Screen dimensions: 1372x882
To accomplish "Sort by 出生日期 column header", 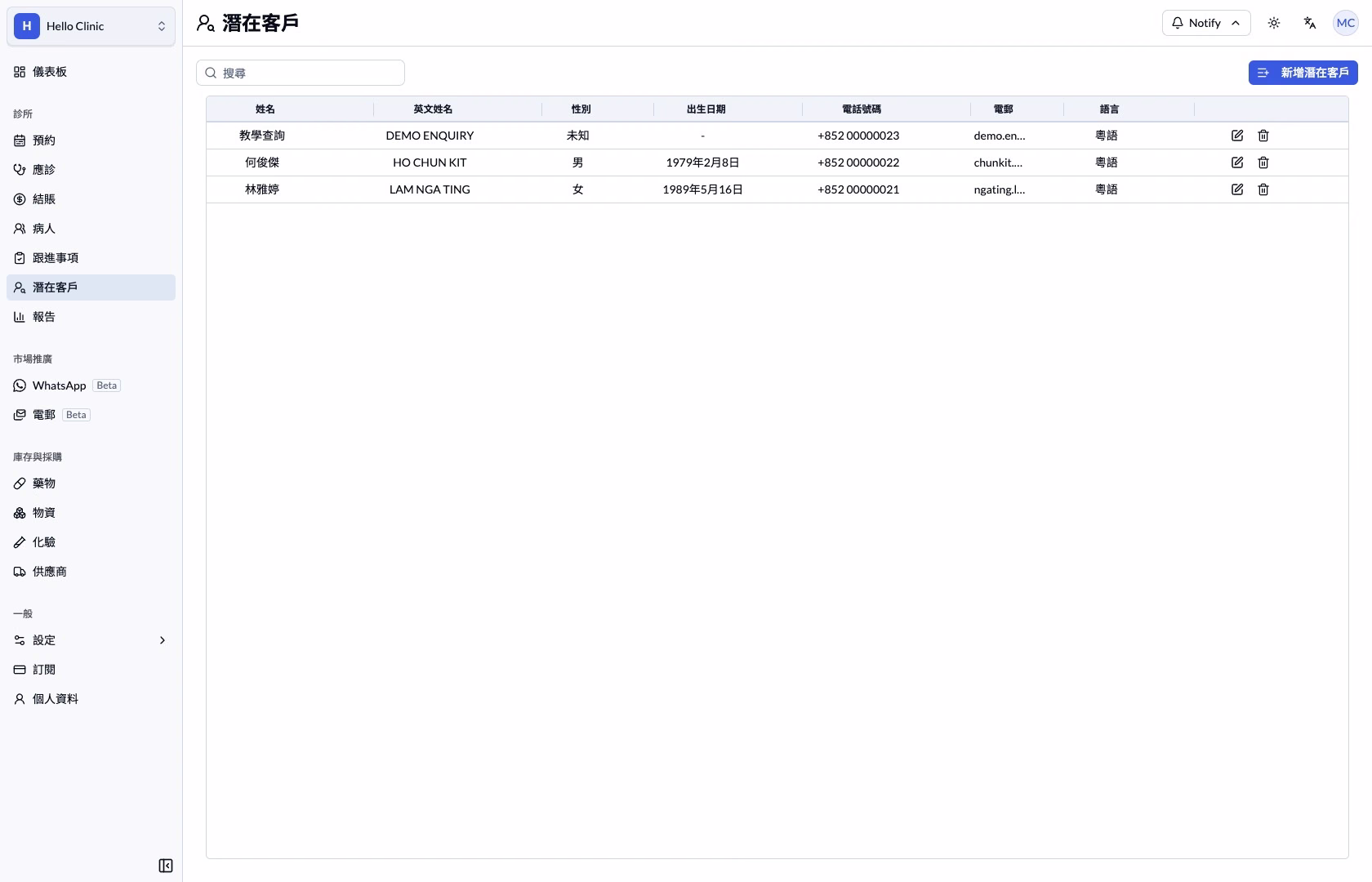I will [x=706, y=109].
